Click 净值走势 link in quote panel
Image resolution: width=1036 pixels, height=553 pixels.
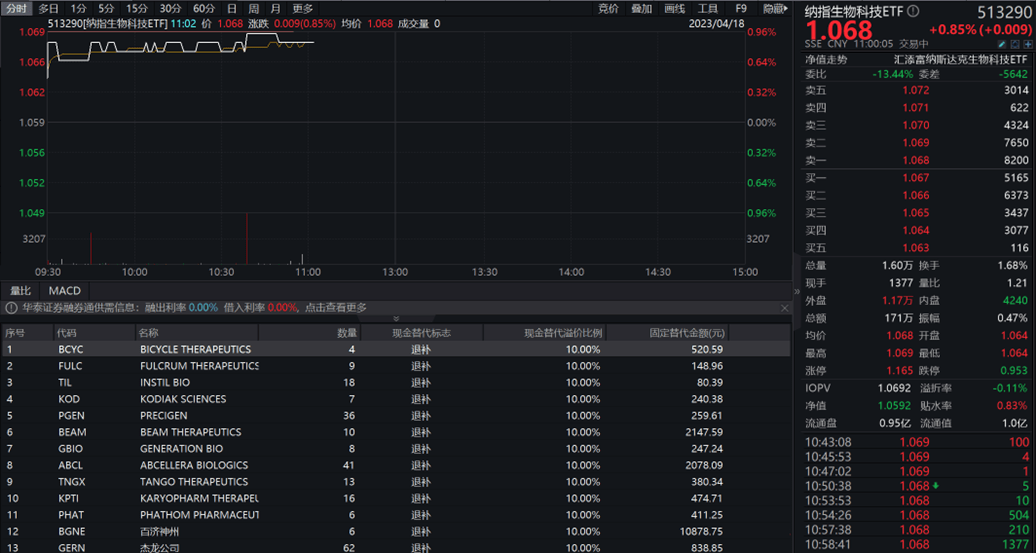tap(827, 59)
